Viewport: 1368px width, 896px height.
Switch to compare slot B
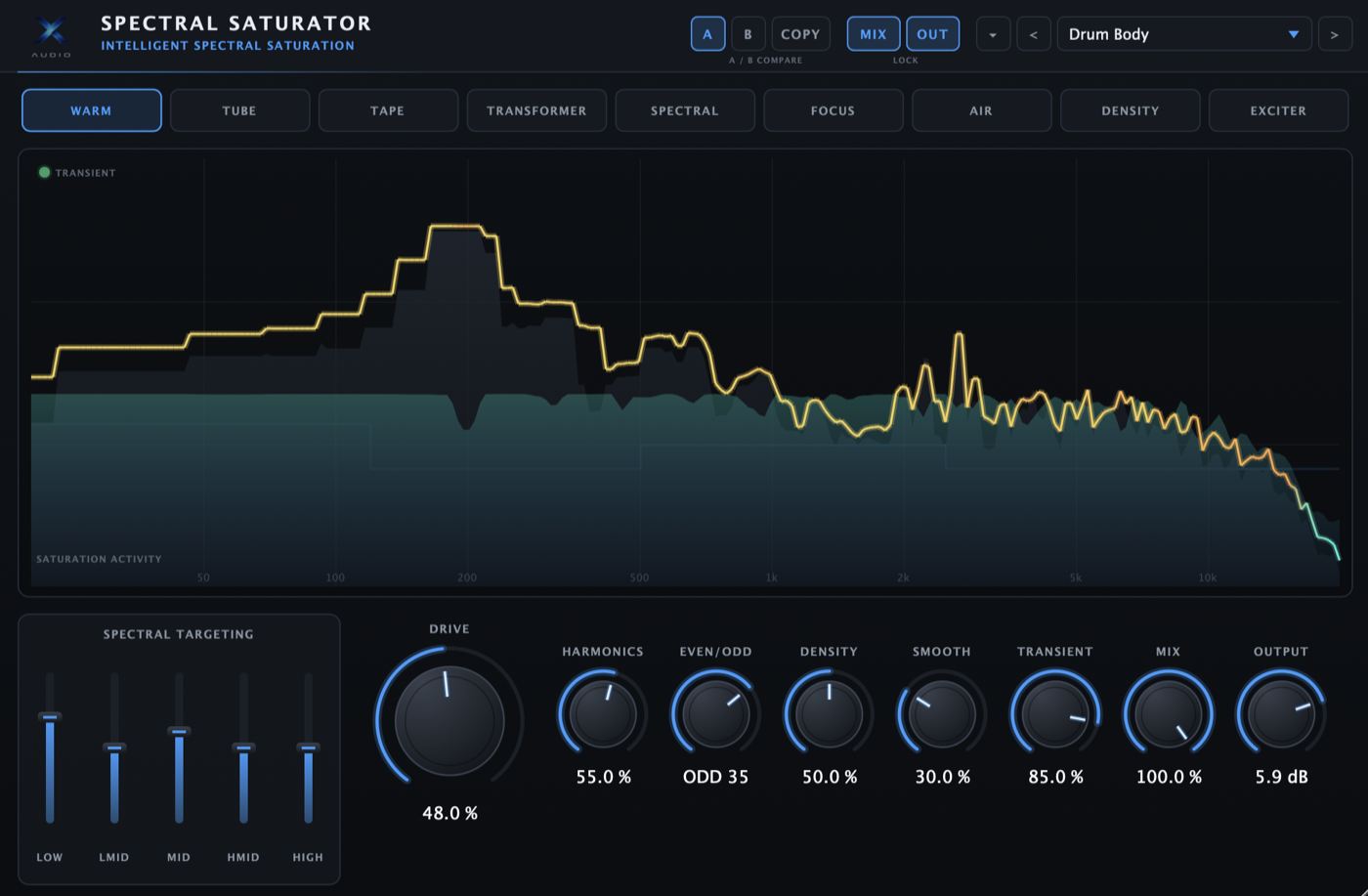tap(748, 34)
